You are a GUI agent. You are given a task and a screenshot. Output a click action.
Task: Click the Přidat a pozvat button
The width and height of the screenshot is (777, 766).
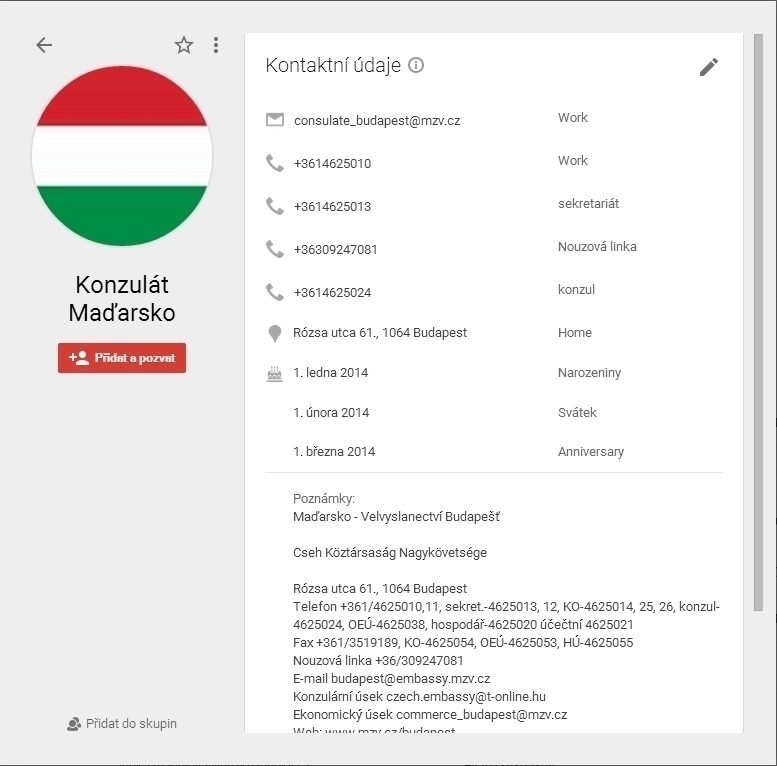pyautogui.click(x=122, y=358)
